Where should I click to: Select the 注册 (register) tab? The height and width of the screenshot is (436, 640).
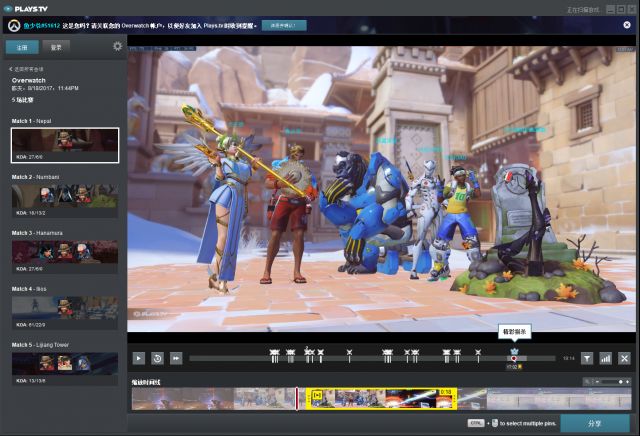click(x=22, y=47)
